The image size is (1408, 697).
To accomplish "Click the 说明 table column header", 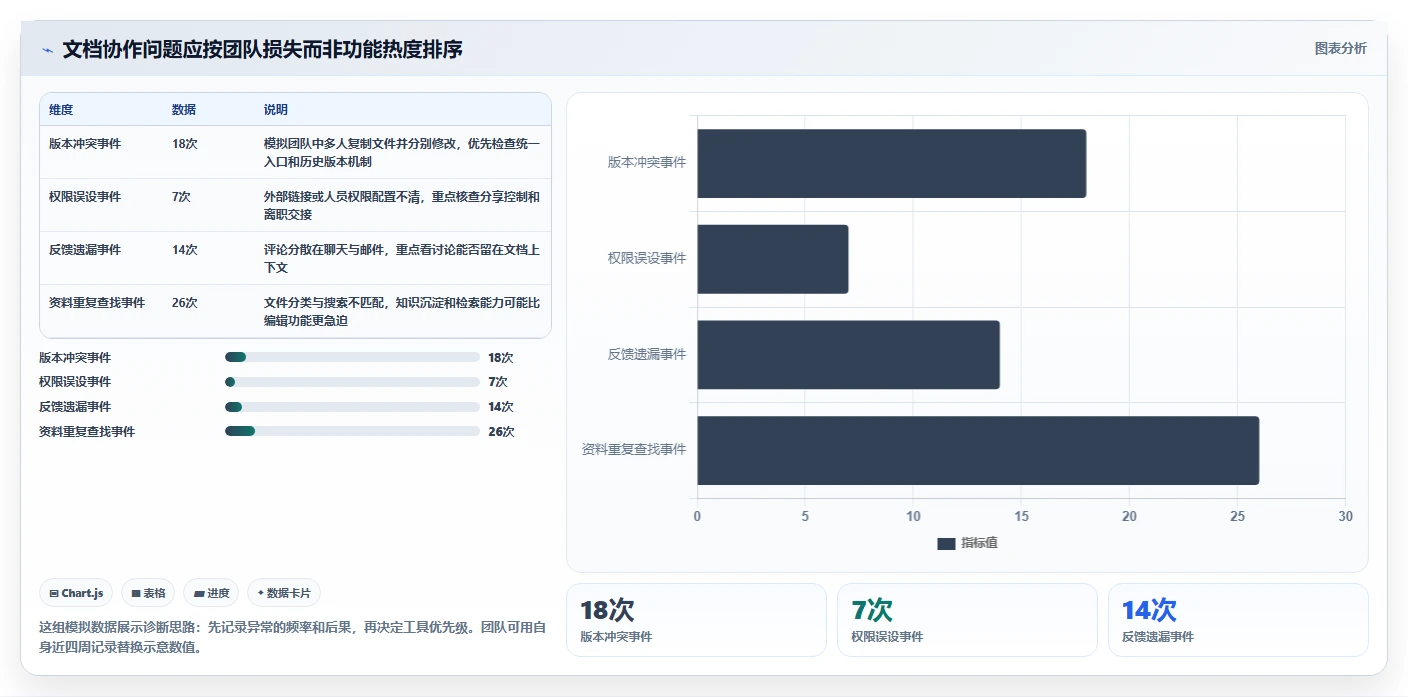I will [x=276, y=110].
